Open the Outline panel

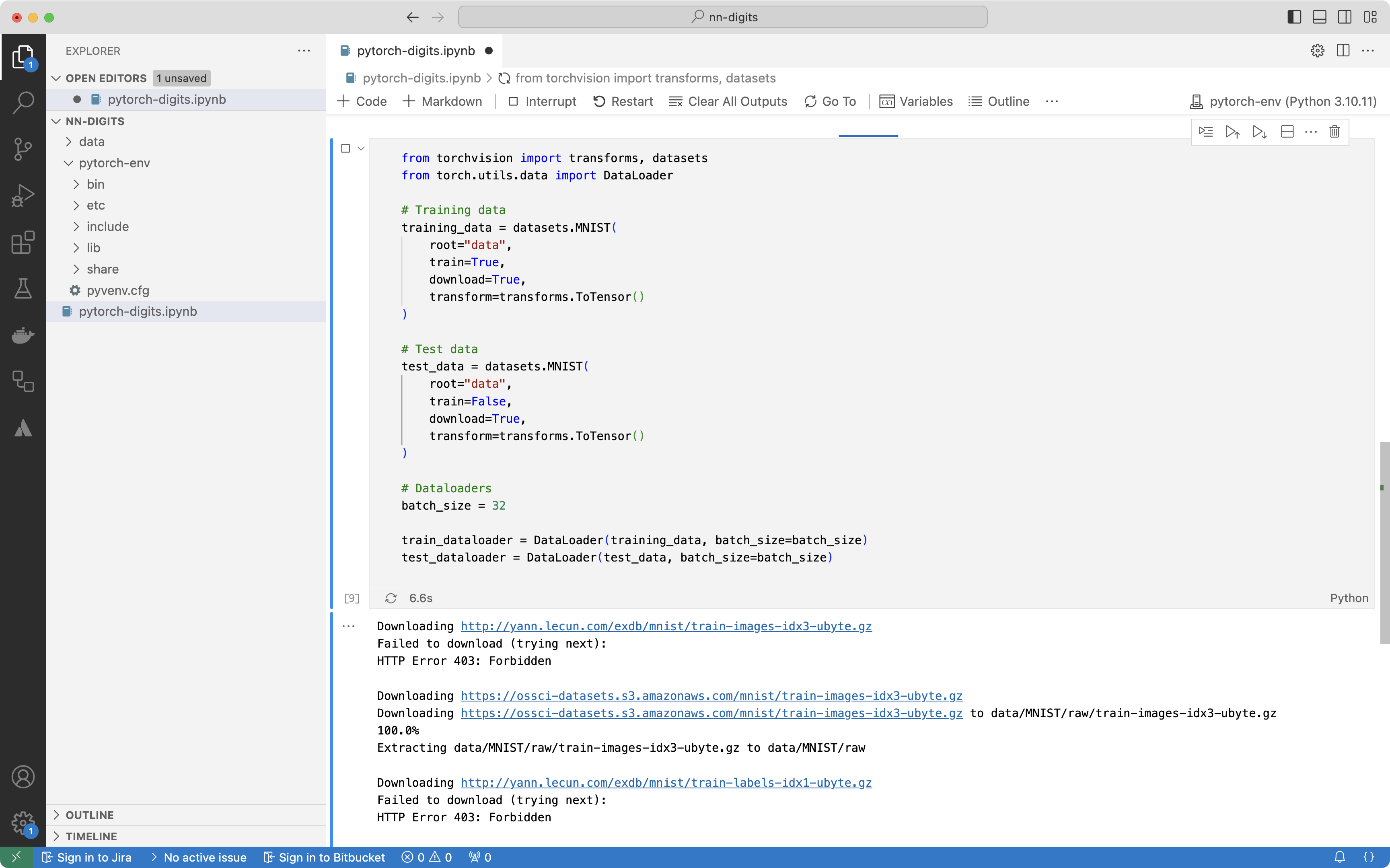coord(999,101)
